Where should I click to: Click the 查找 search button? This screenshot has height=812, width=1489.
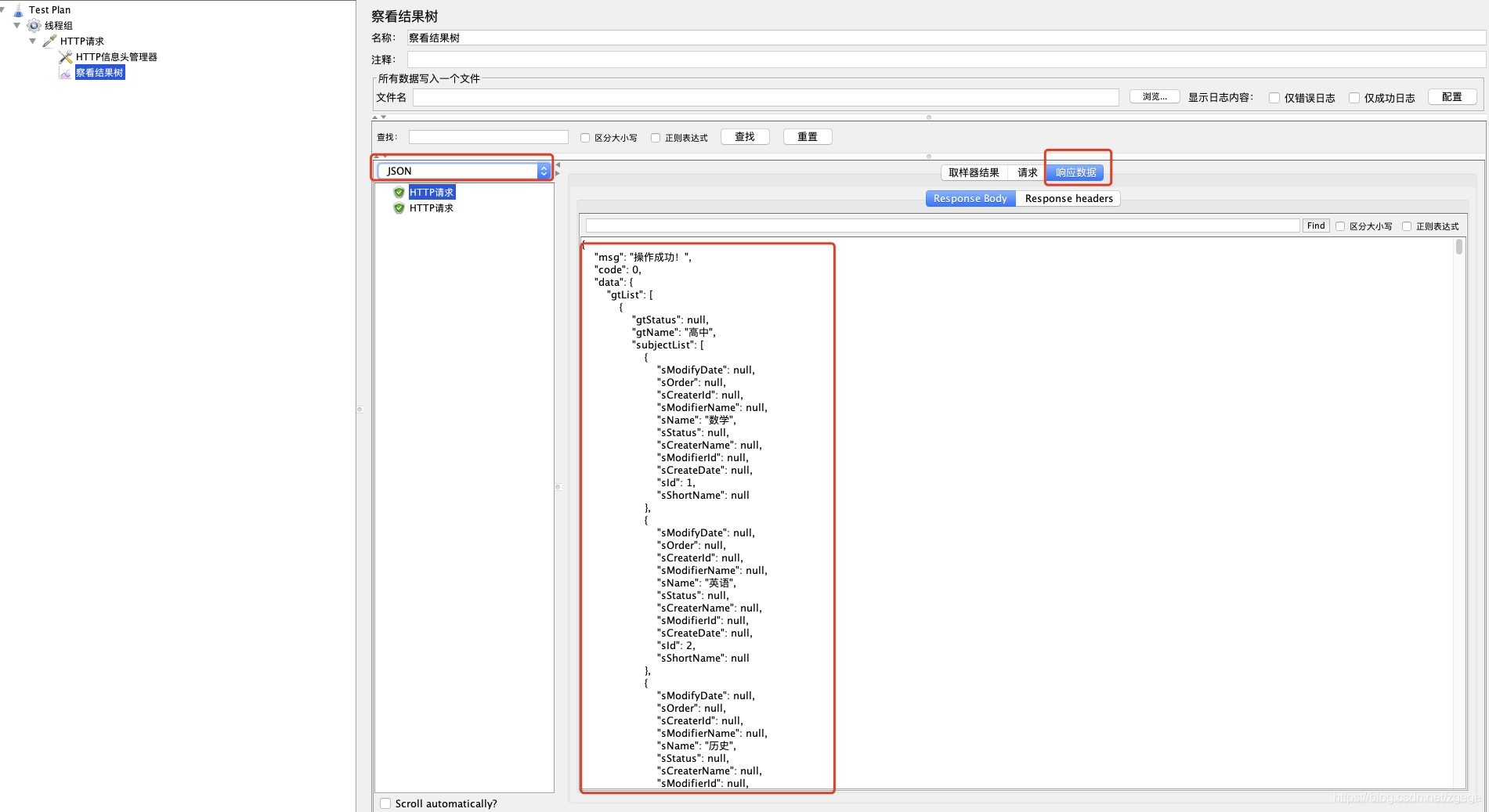pyautogui.click(x=745, y=137)
